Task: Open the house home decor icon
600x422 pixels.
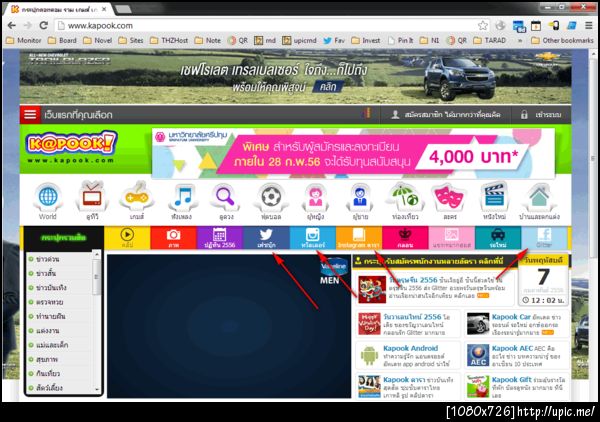Action: (x=539, y=202)
